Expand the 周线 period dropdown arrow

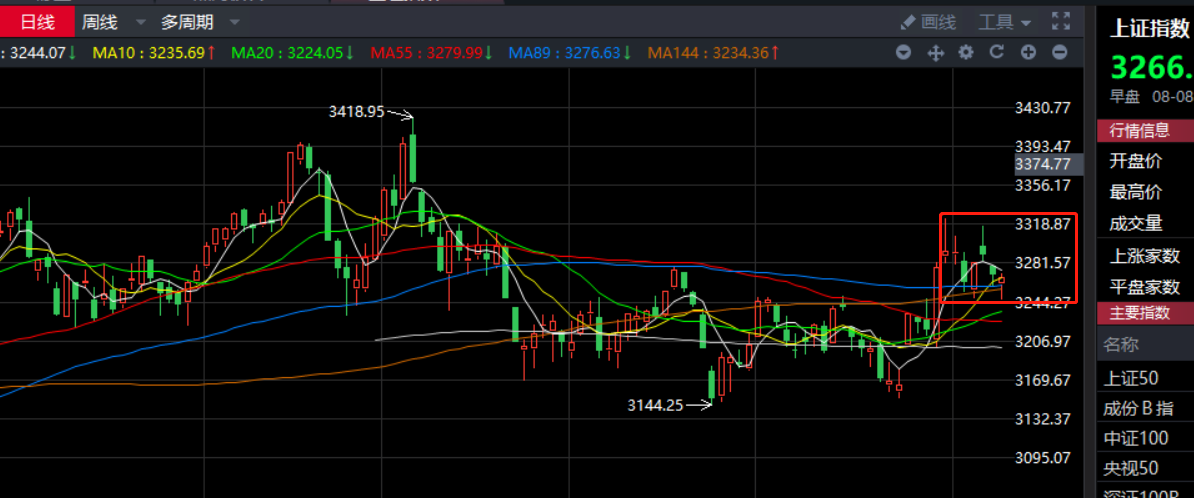tap(139, 22)
